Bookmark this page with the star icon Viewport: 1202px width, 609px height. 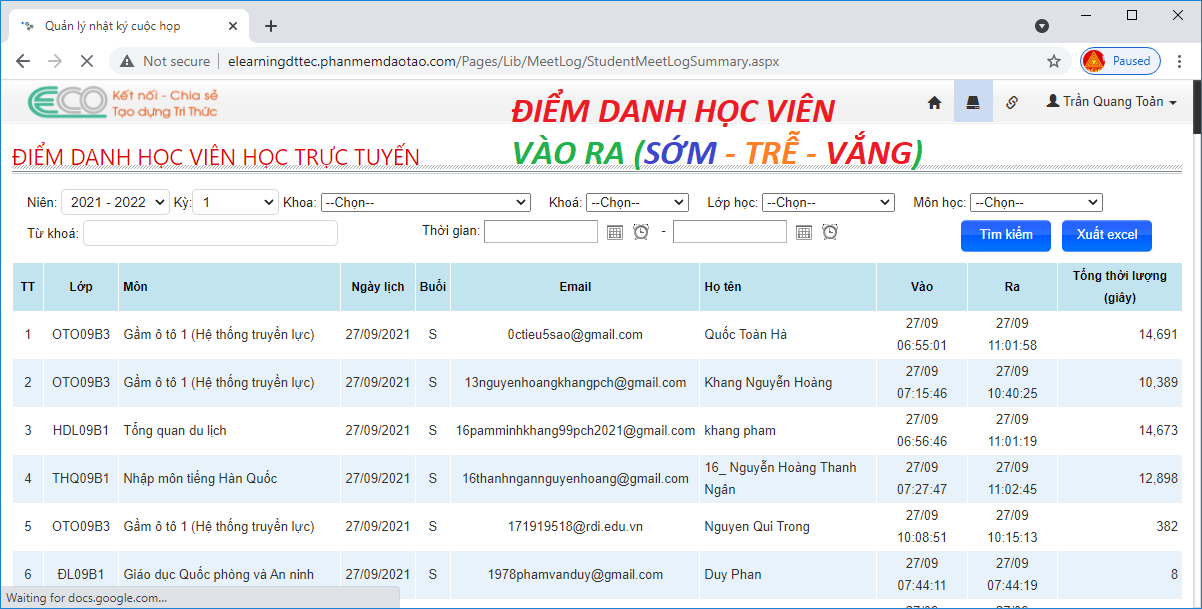tap(1053, 61)
